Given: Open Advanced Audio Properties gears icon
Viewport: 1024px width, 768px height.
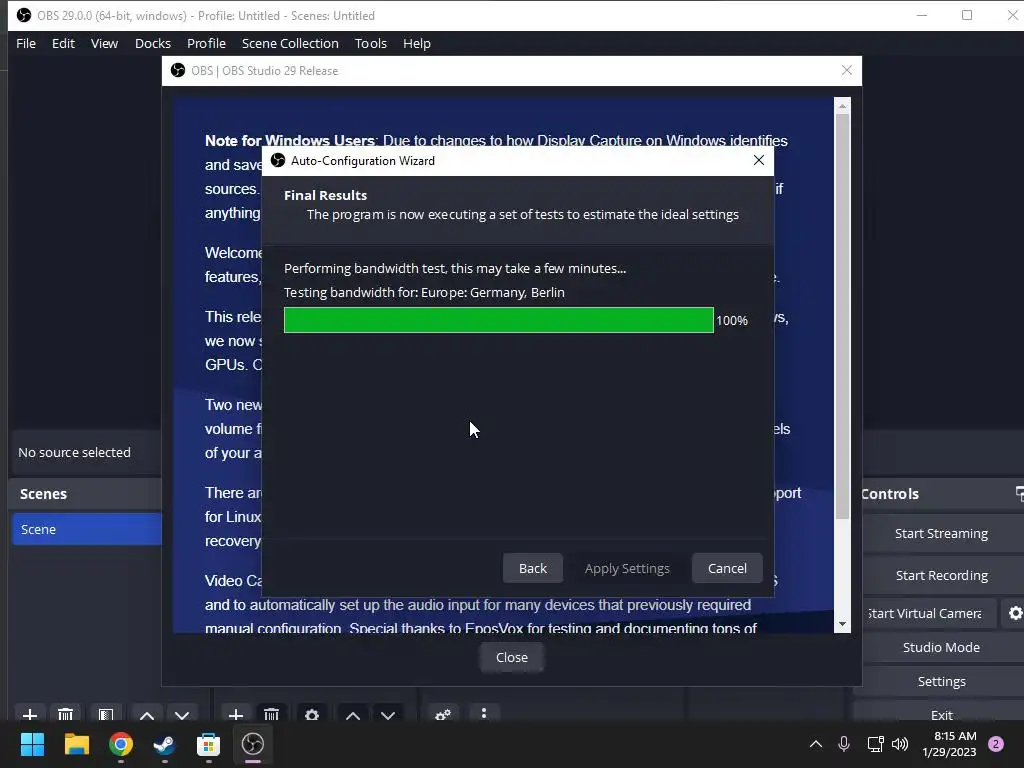Looking at the screenshot, I should [x=443, y=714].
